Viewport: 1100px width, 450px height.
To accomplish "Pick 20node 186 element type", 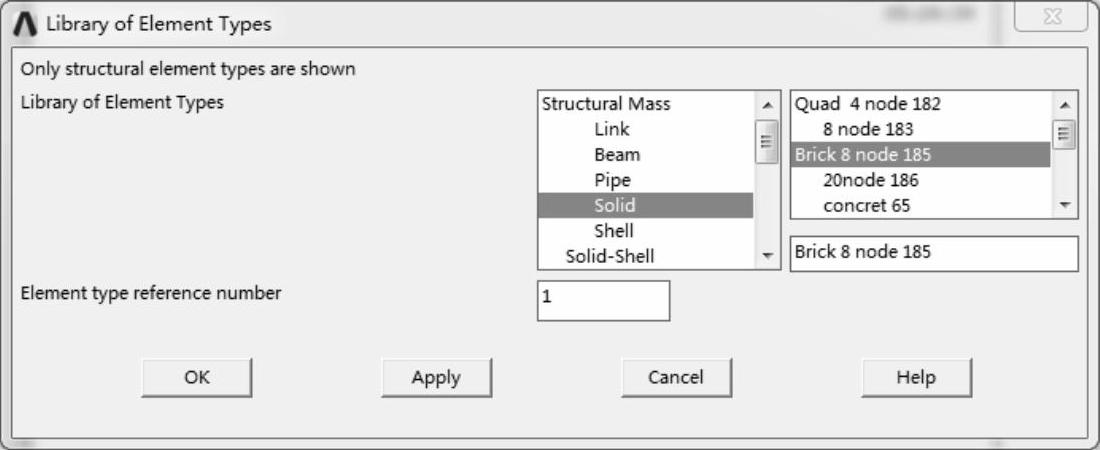I will point(871,181).
